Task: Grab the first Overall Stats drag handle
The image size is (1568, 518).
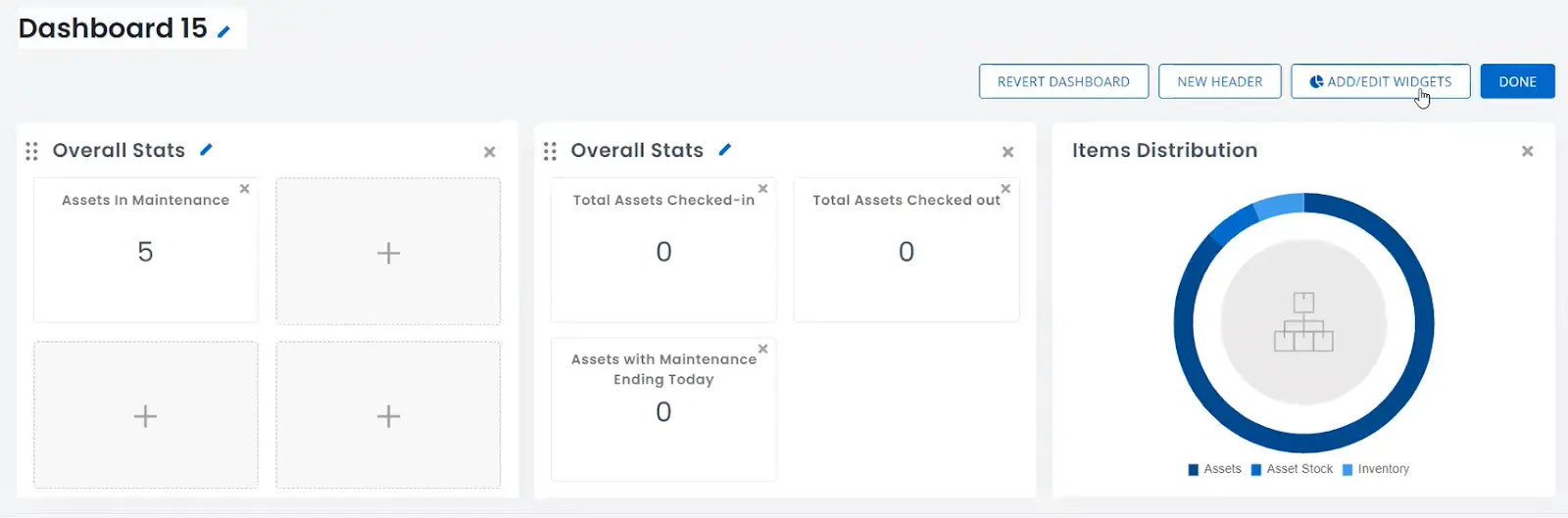Action: coord(31,151)
